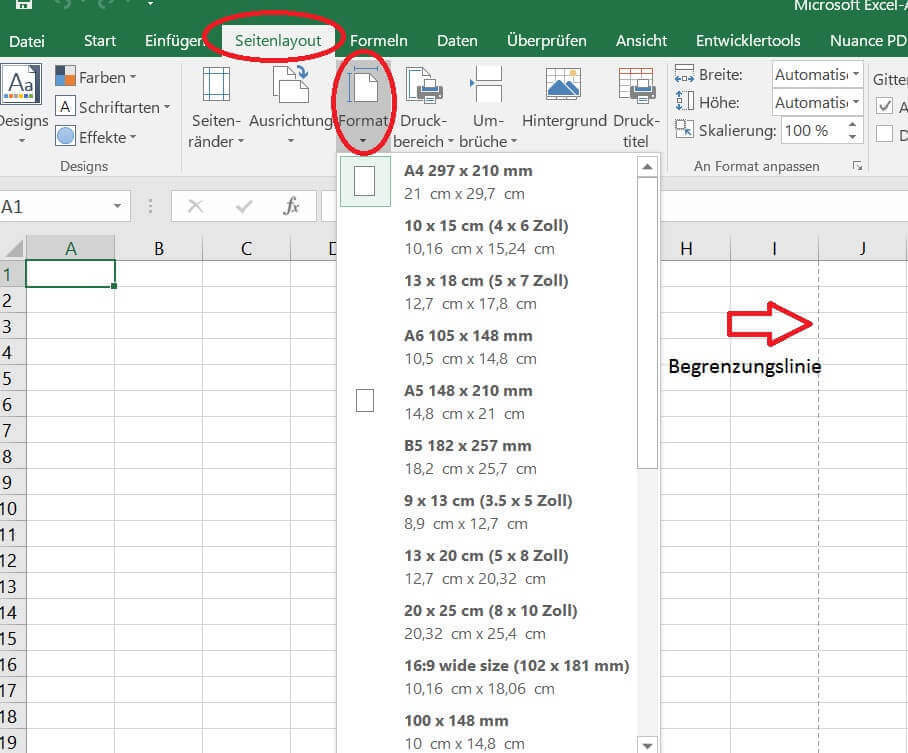Click the insert function fx icon

click(x=291, y=206)
